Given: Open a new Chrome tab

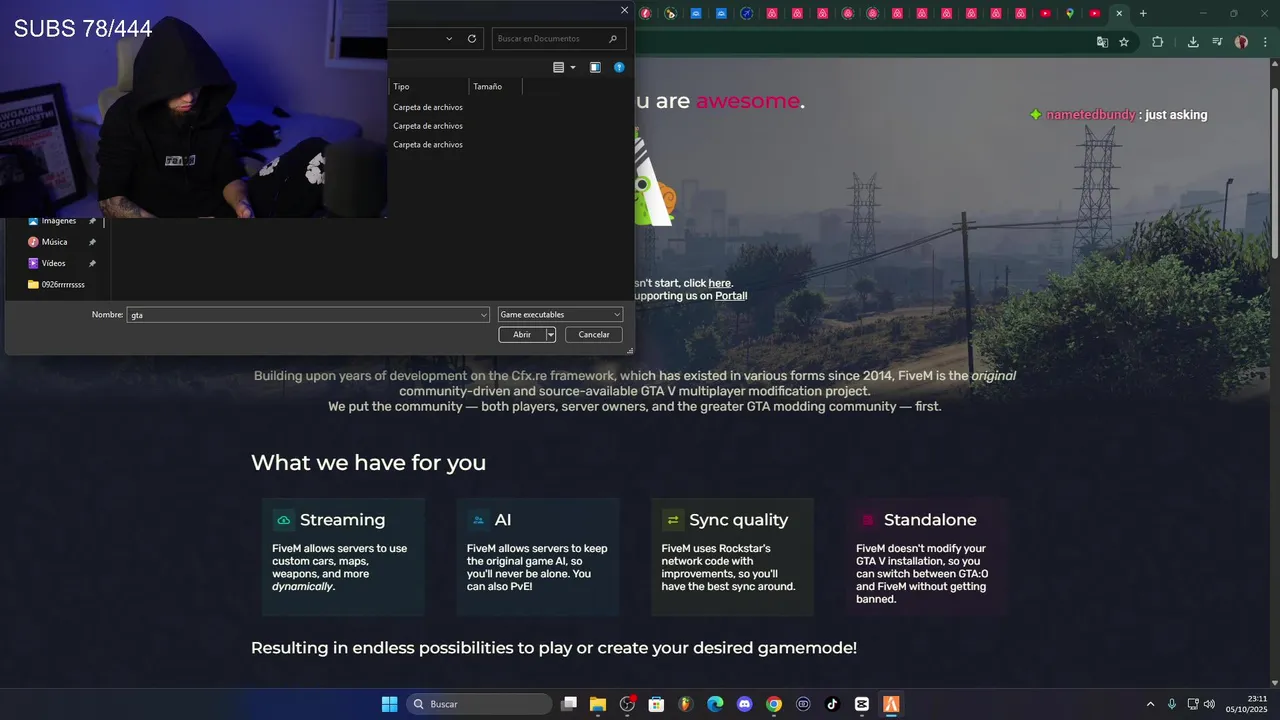Looking at the screenshot, I should point(1143,13).
